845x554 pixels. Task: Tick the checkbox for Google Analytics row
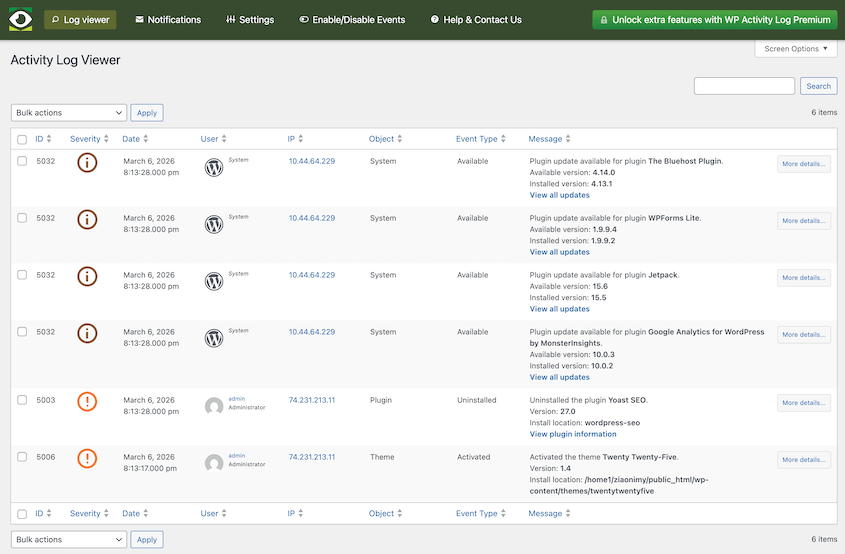click(x=22, y=331)
